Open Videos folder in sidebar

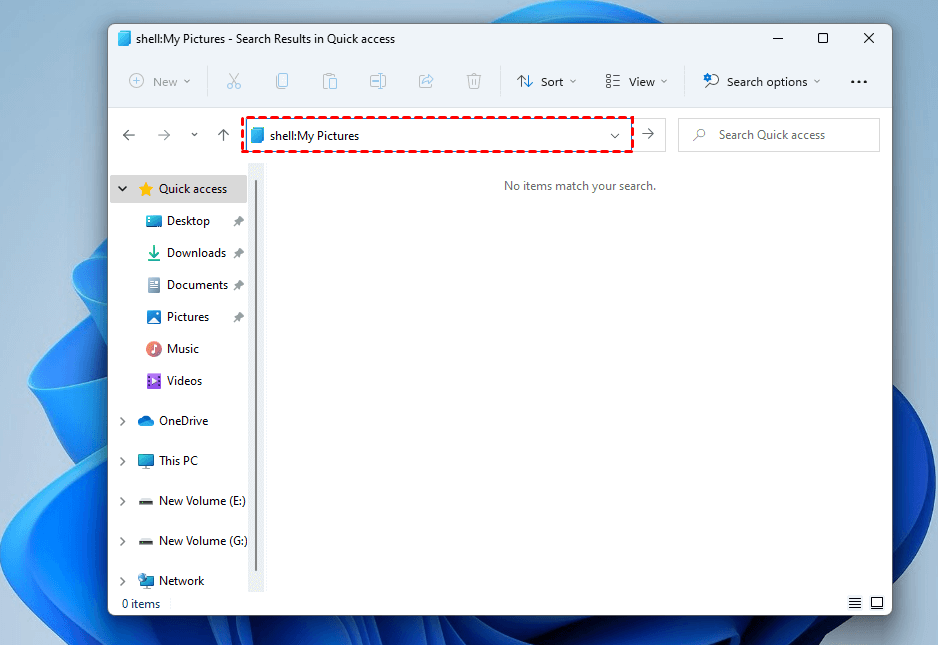click(x=184, y=381)
